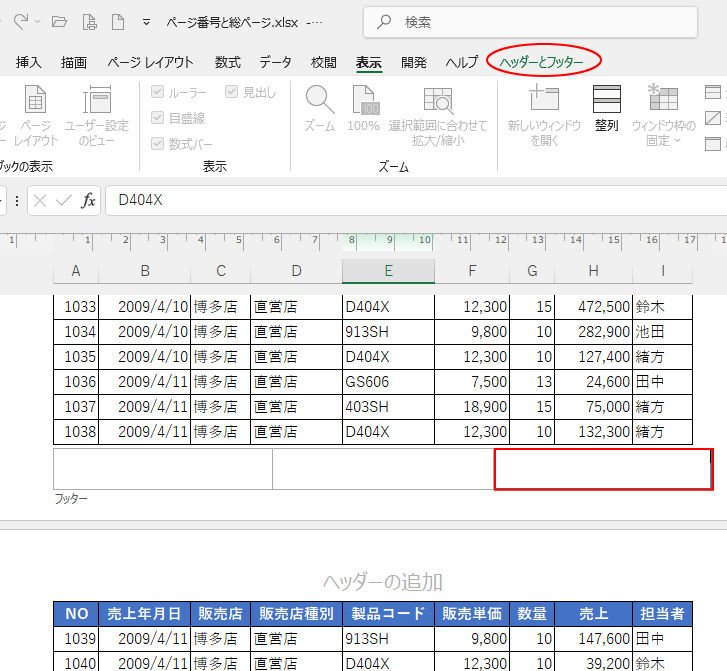
Task: Click the 販売店種別 column header cell
Action: coord(296,614)
